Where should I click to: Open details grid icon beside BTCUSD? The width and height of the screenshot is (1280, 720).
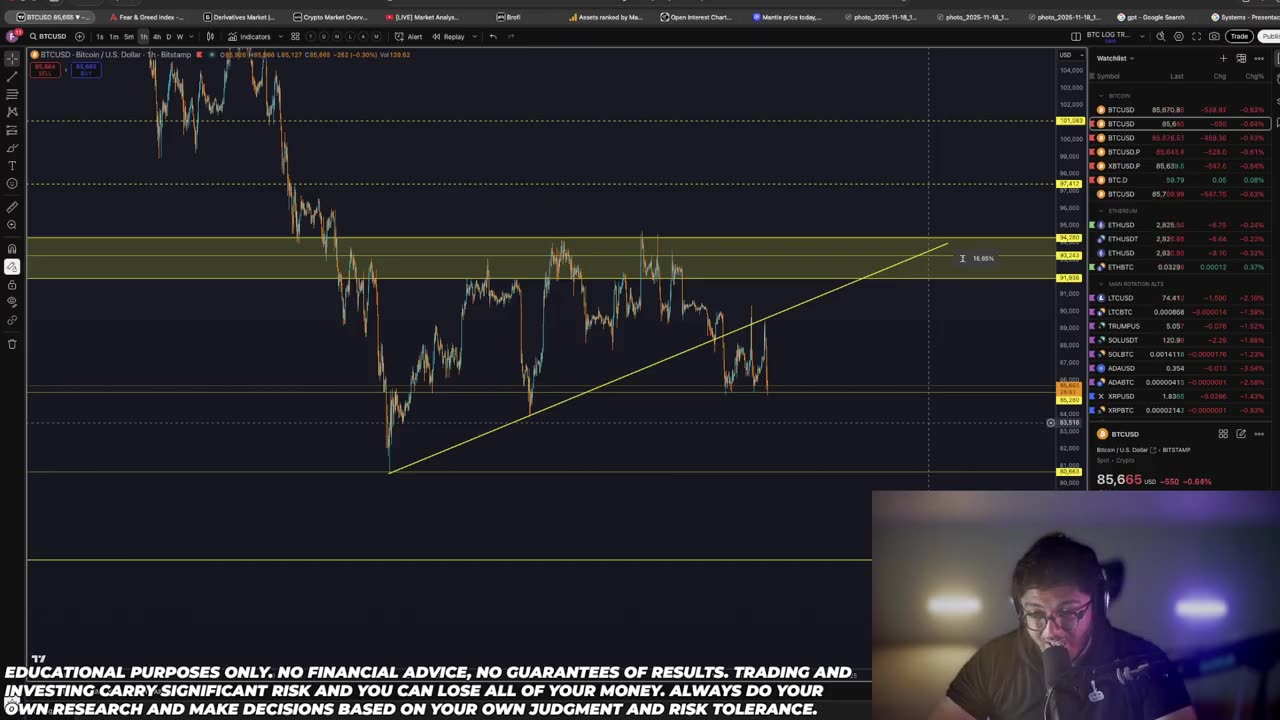point(1223,434)
